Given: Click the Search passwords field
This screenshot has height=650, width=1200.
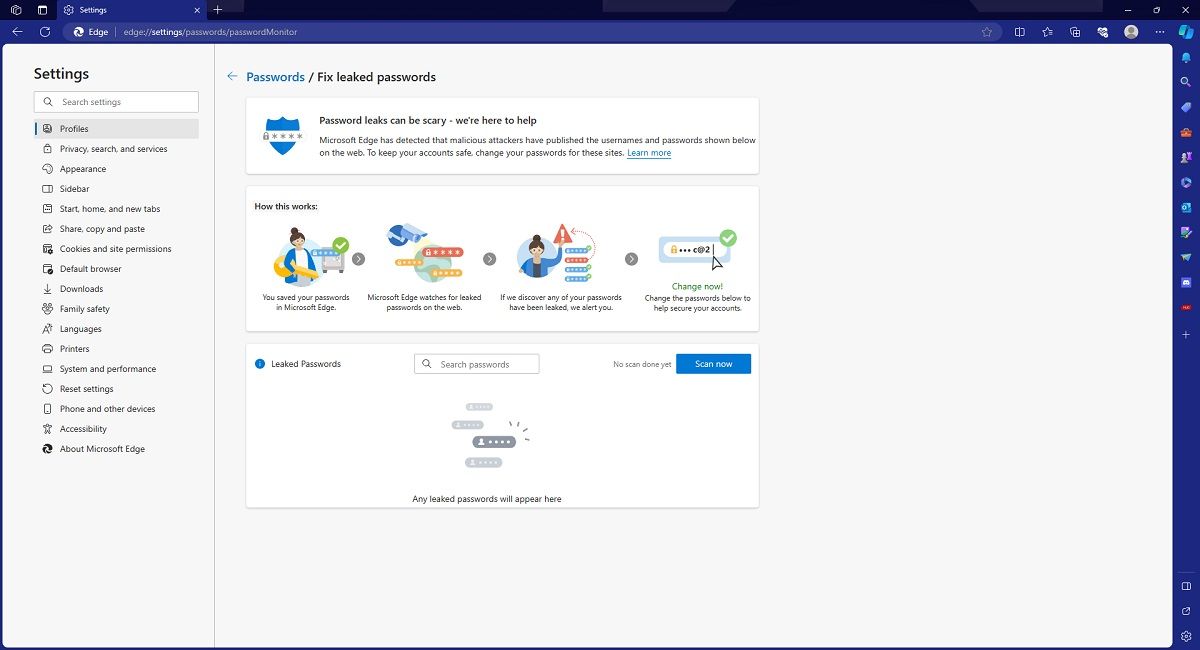Looking at the screenshot, I should tap(477, 363).
